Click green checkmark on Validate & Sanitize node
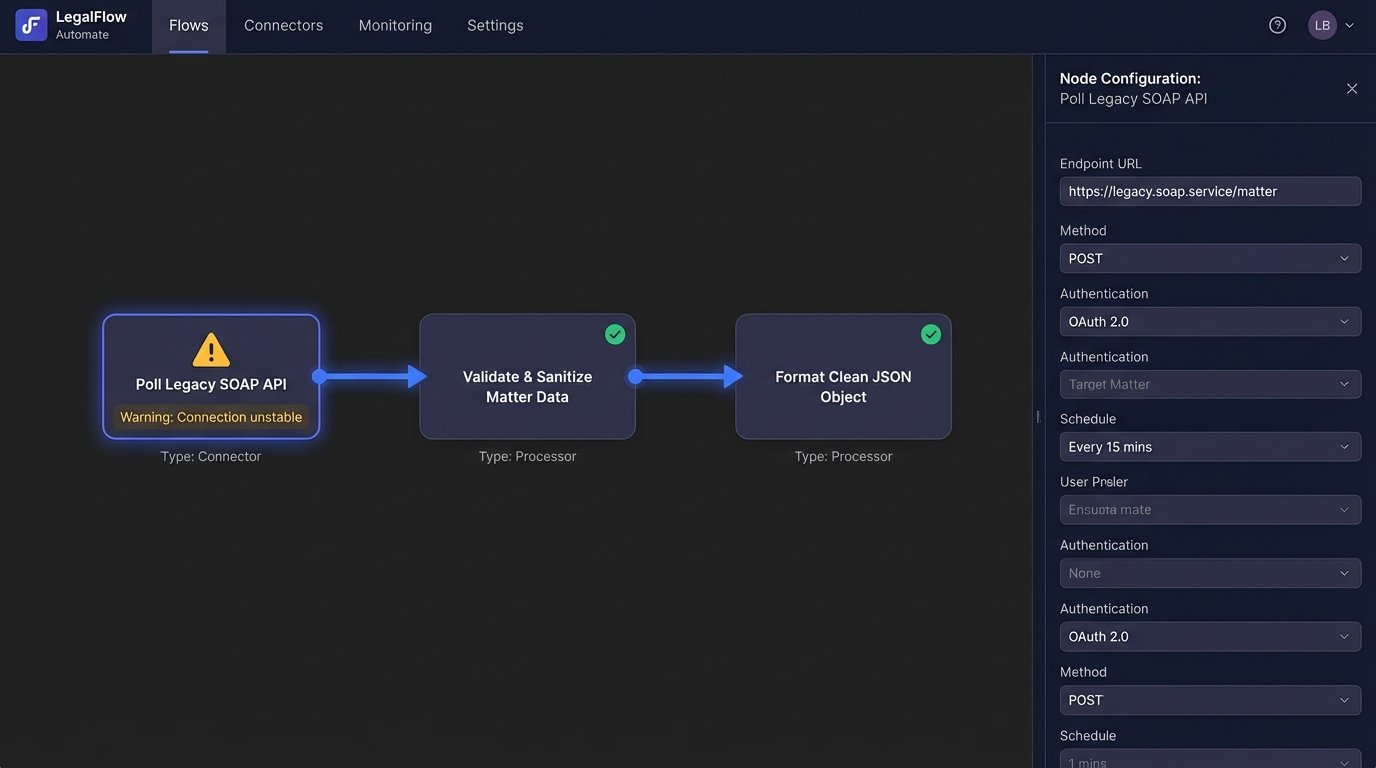Image resolution: width=1376 pixels, height=768 pixels. pos(615,334)
